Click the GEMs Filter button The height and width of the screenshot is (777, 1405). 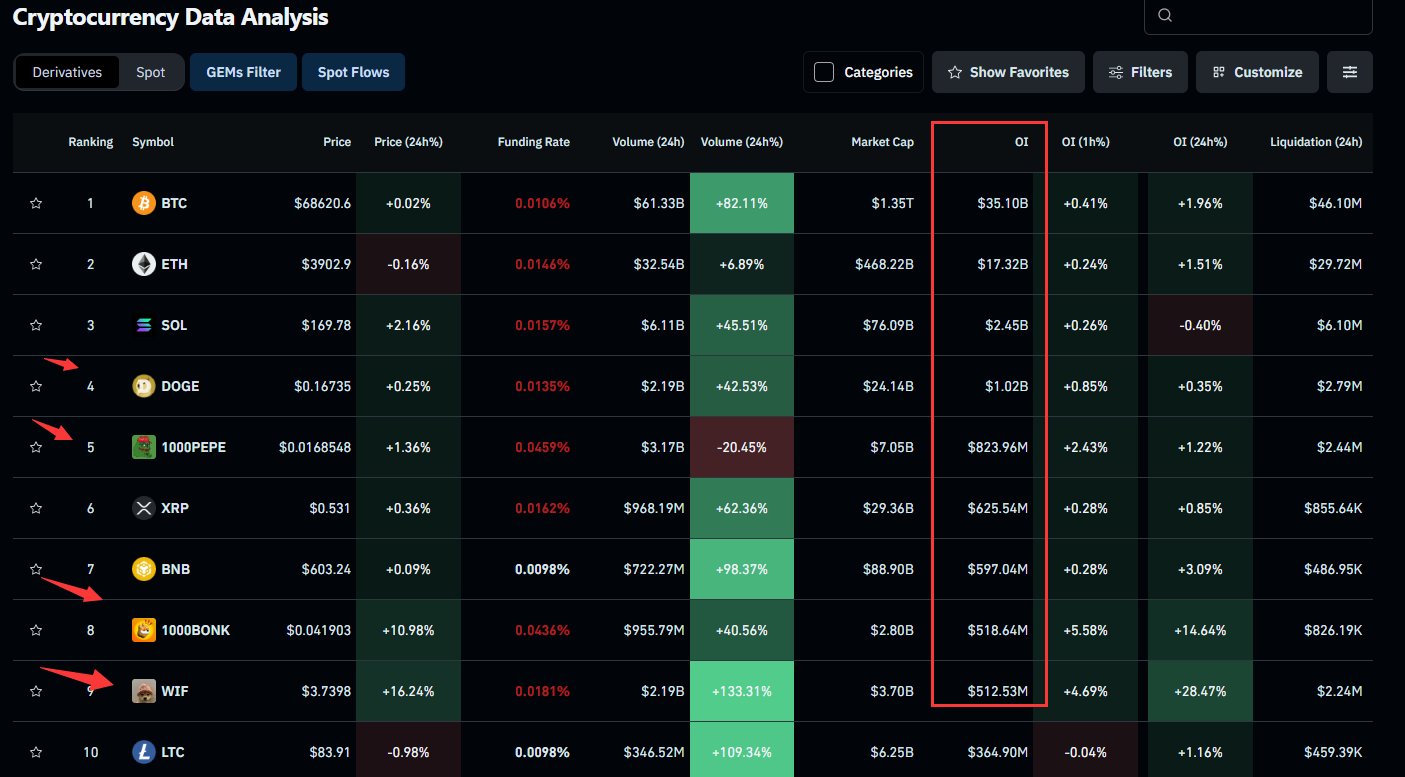pos(243,71)
